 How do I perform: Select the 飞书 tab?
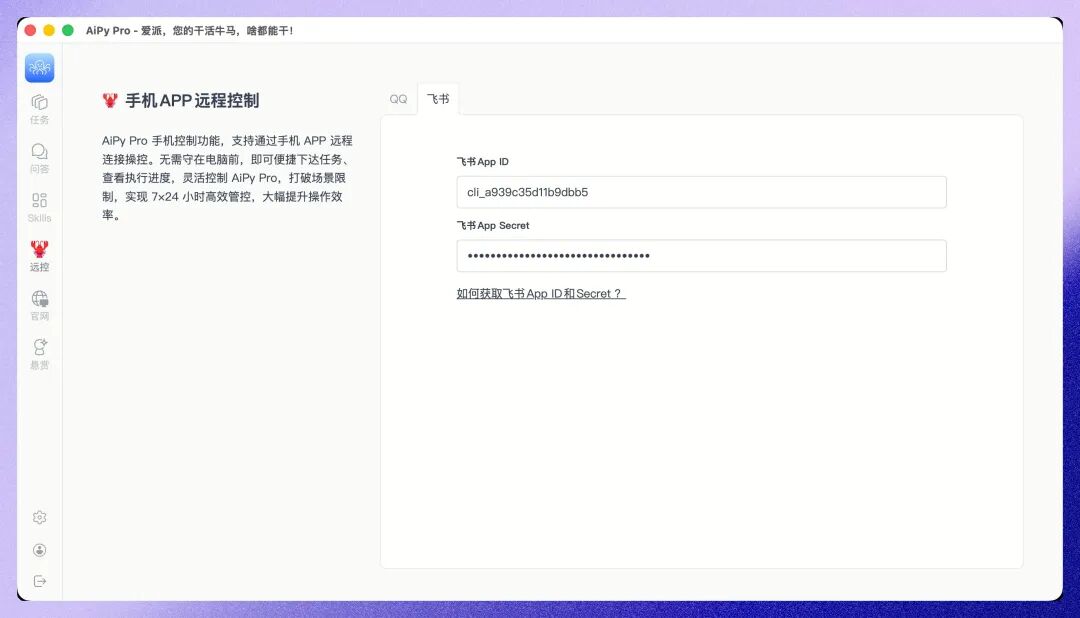click(438, 99)
